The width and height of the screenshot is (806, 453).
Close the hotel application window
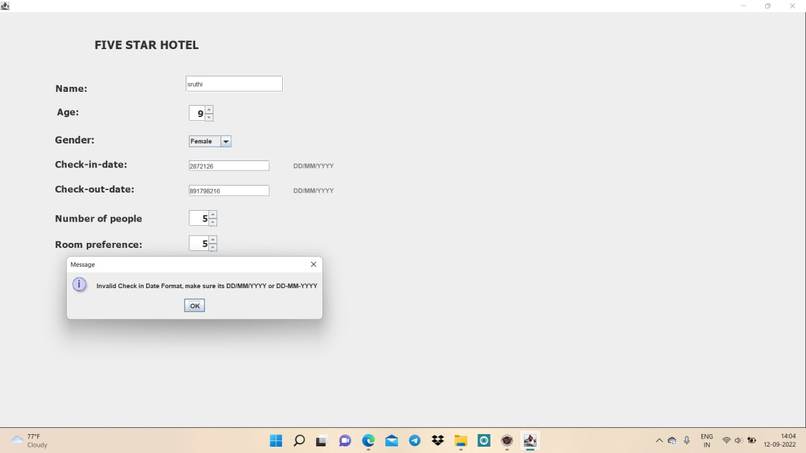[x=792, y=6]
